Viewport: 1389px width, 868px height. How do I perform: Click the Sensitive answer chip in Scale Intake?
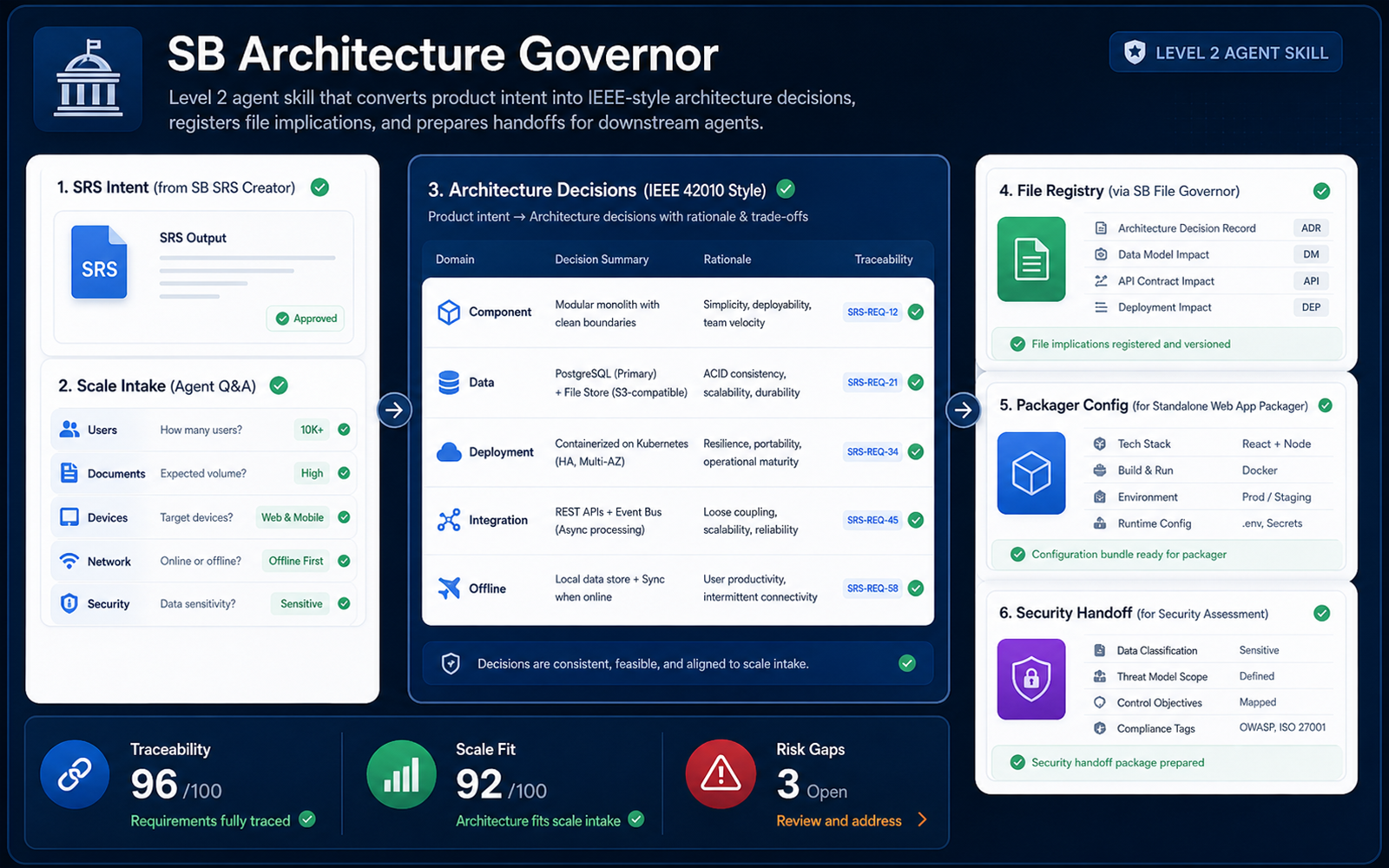301,604
